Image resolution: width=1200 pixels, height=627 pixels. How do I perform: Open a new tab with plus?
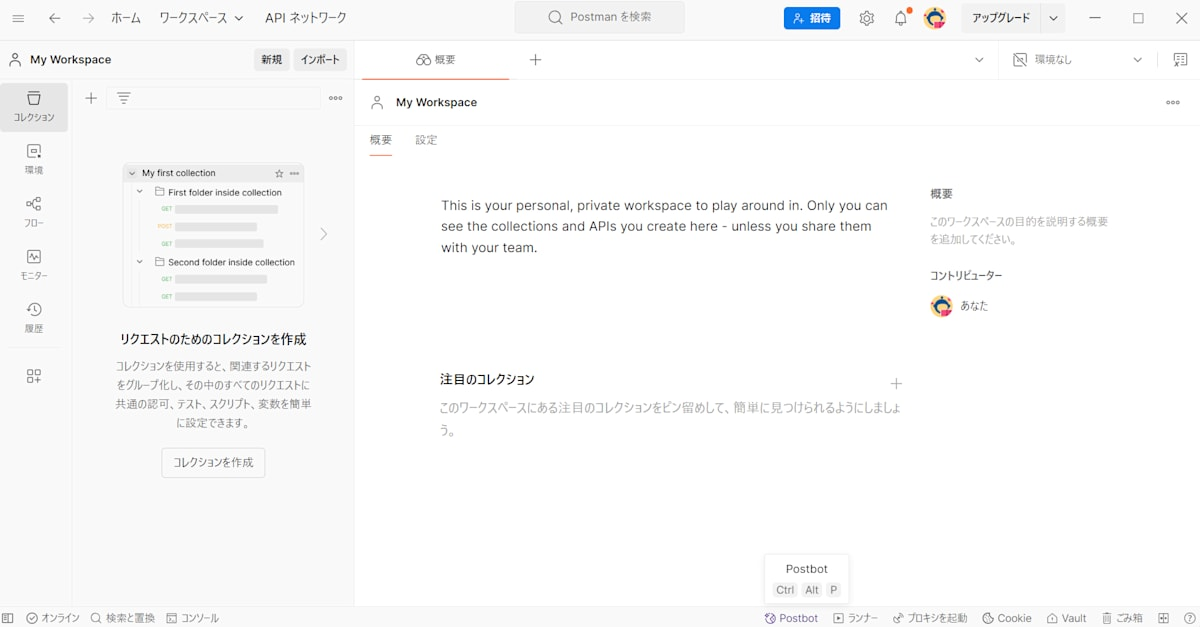click(535, 60)
